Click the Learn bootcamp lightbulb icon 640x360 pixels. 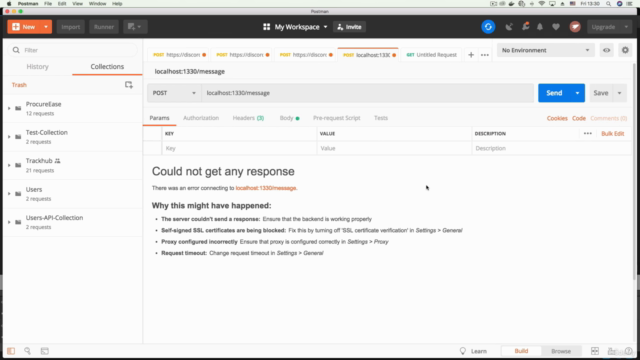point(463,351)
